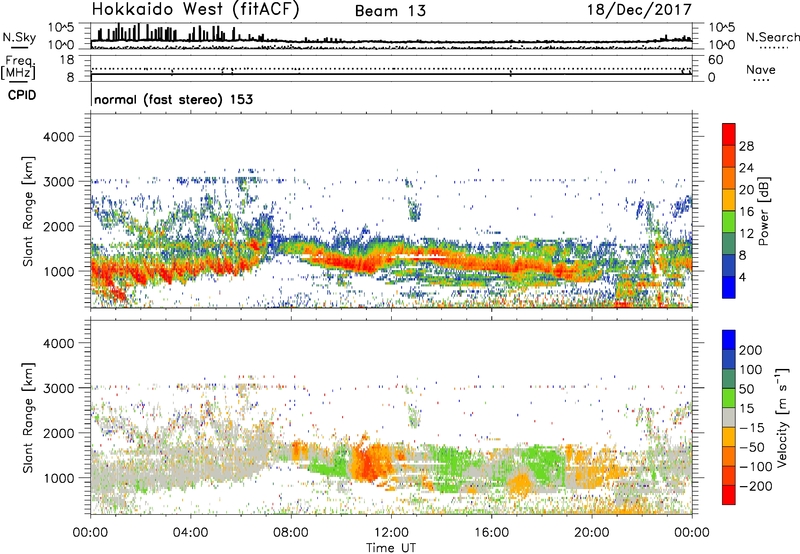Click the '04:00' time axis label
This screenshot has height=554, width=800.
click(190, 533)
